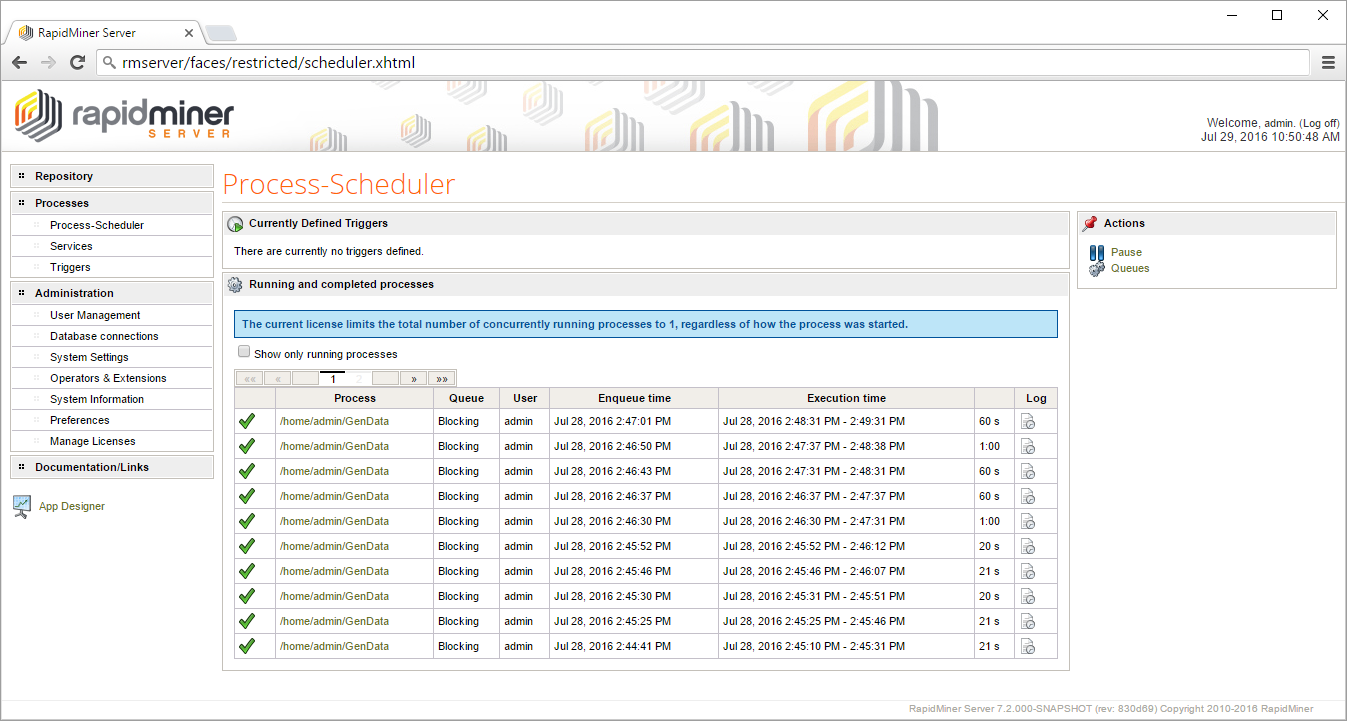Click the browser reload icon
This screenshot has height=721, width=1347.
click(x=77, y=63)
